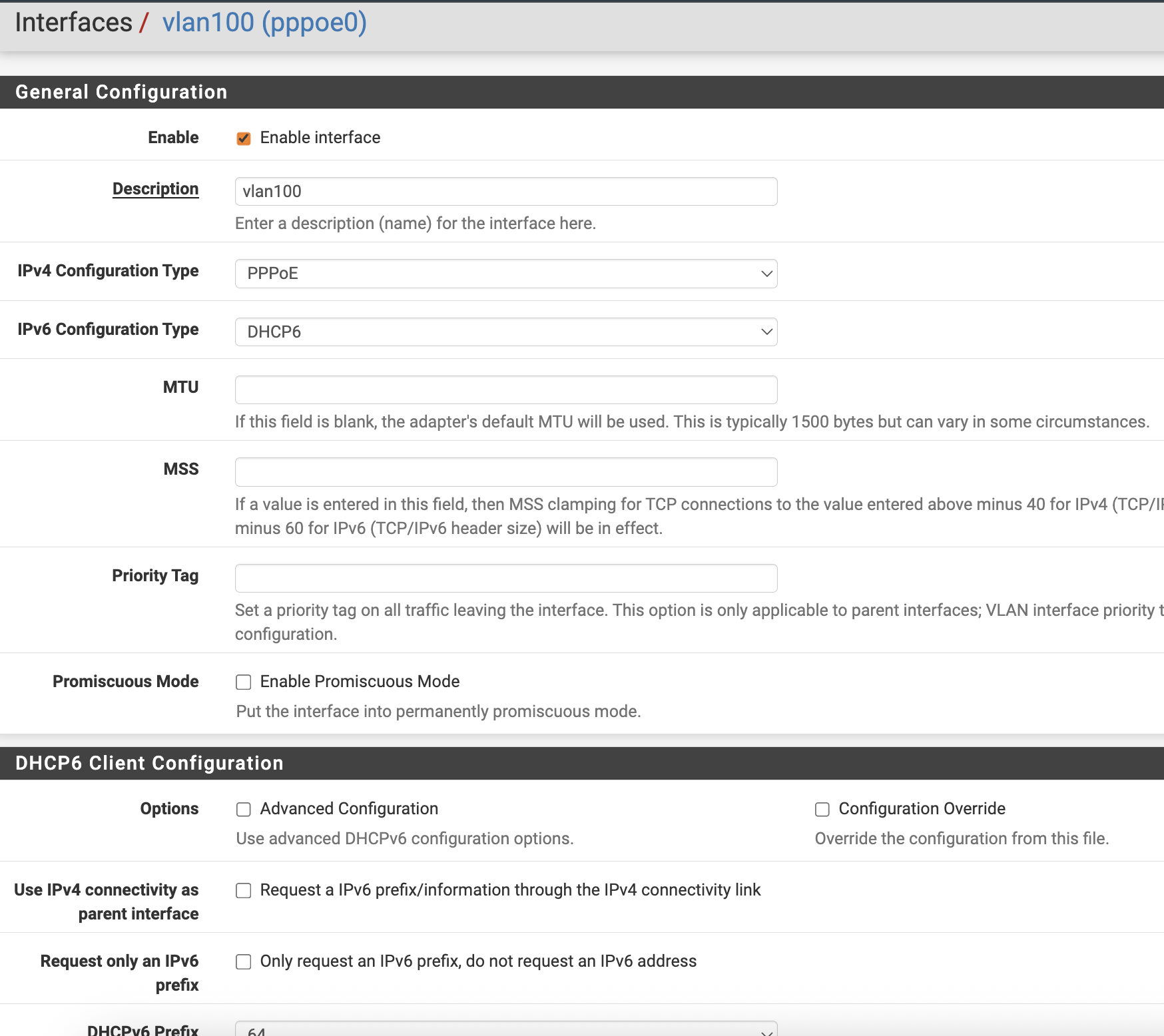Click the 'Put the interface into permanently promiscuous mode.' text
1164x1036 pixels.
(438, 711)
